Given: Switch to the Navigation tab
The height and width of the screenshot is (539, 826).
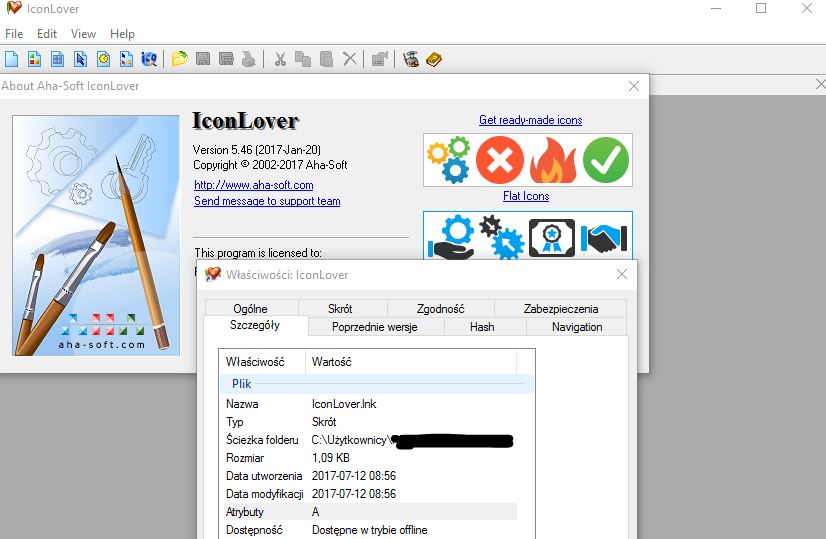Looking at the screenshot, I should pos(577,327).
